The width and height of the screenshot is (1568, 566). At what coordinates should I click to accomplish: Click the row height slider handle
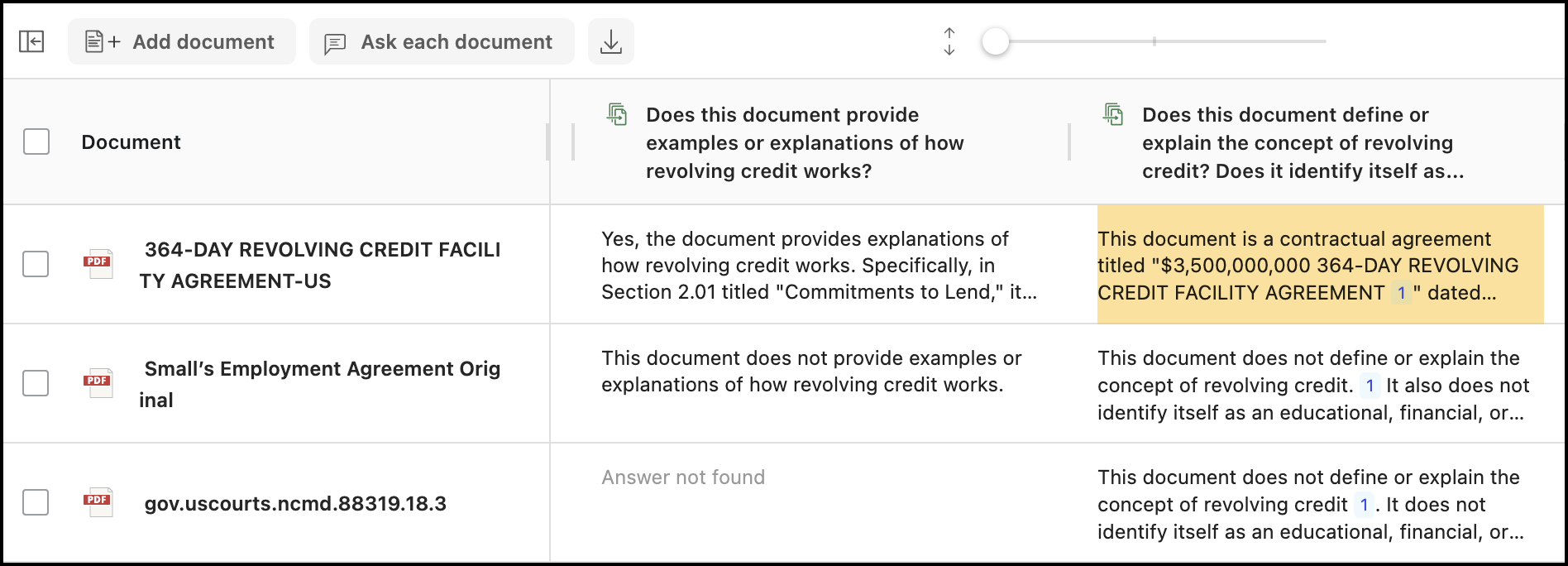tap(995, 41)
